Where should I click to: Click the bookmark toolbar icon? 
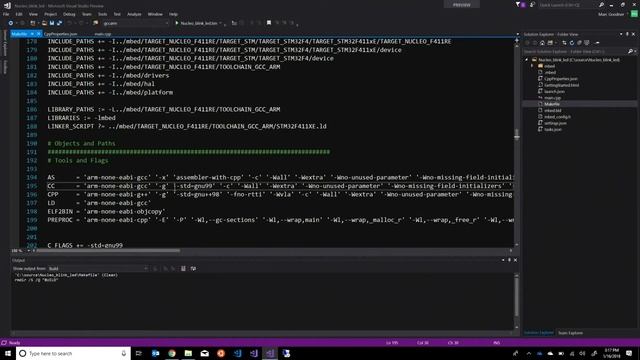point(269,23)
